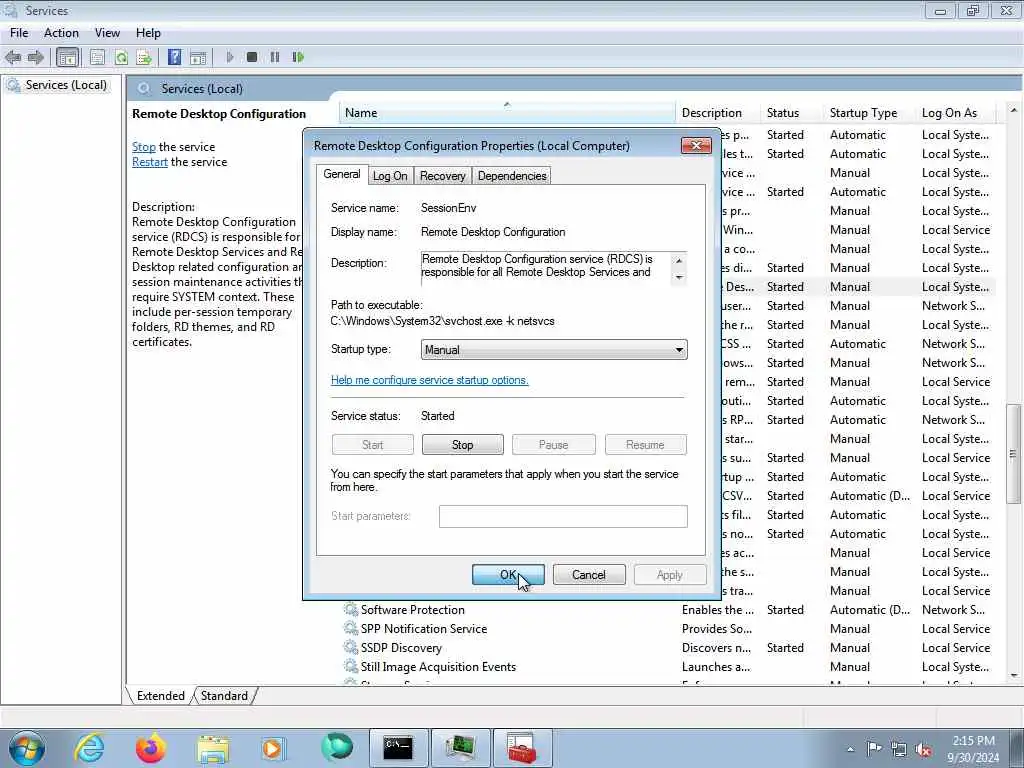Click Cancel in the Properties dialog

(588, 575)
